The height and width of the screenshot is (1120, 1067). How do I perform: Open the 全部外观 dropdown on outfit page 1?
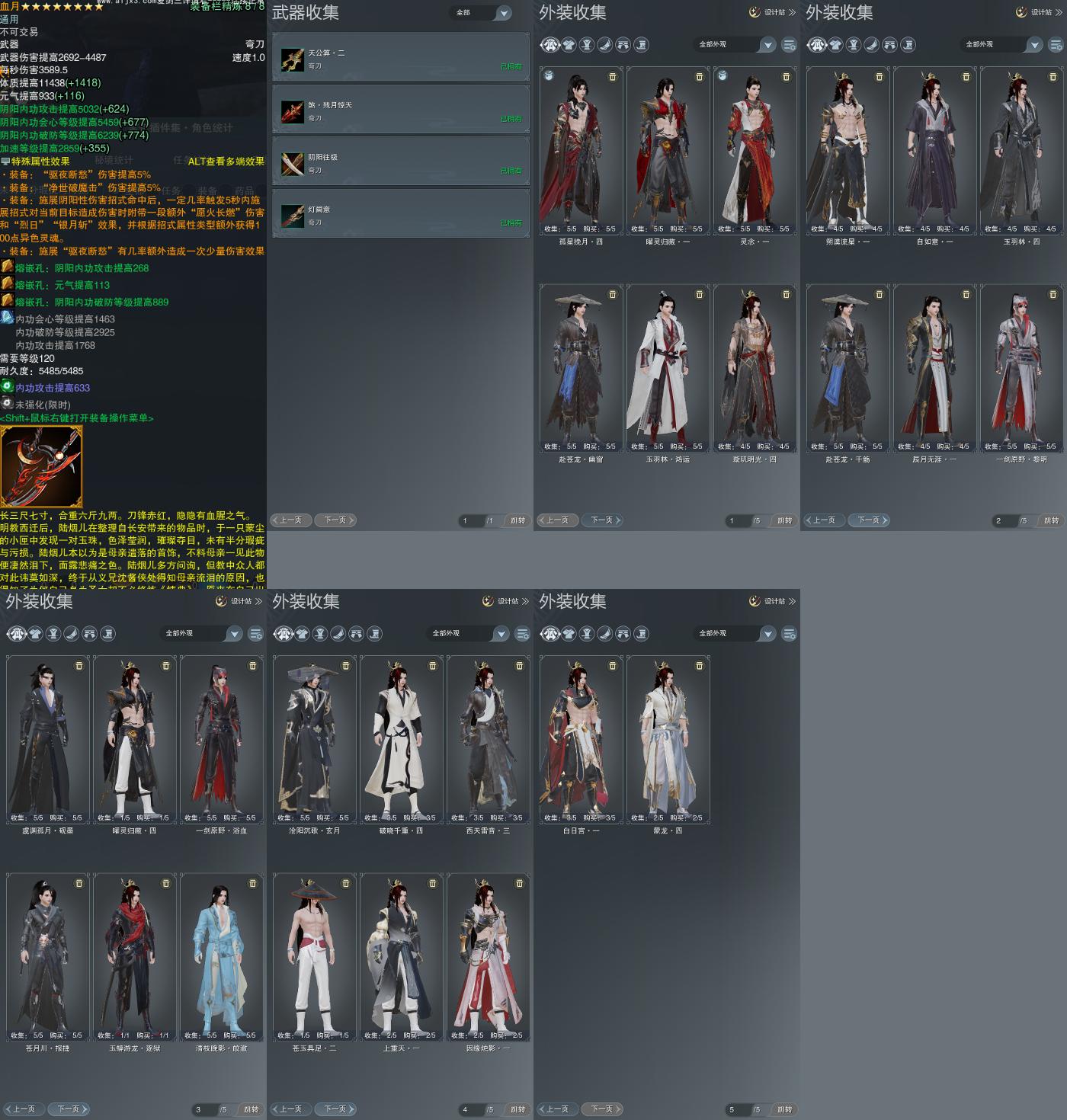735,45
